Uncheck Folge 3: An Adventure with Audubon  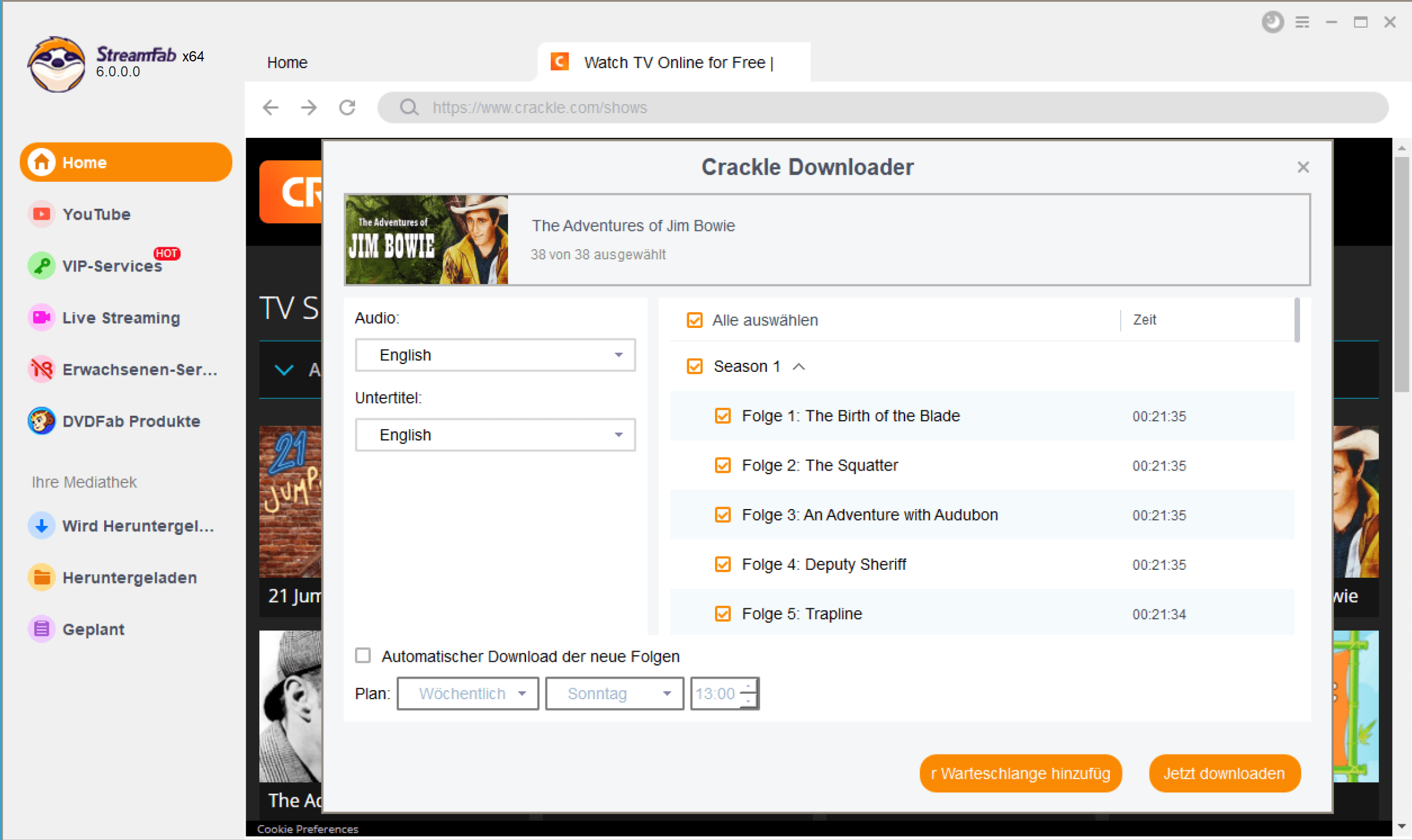pos(723,515)
